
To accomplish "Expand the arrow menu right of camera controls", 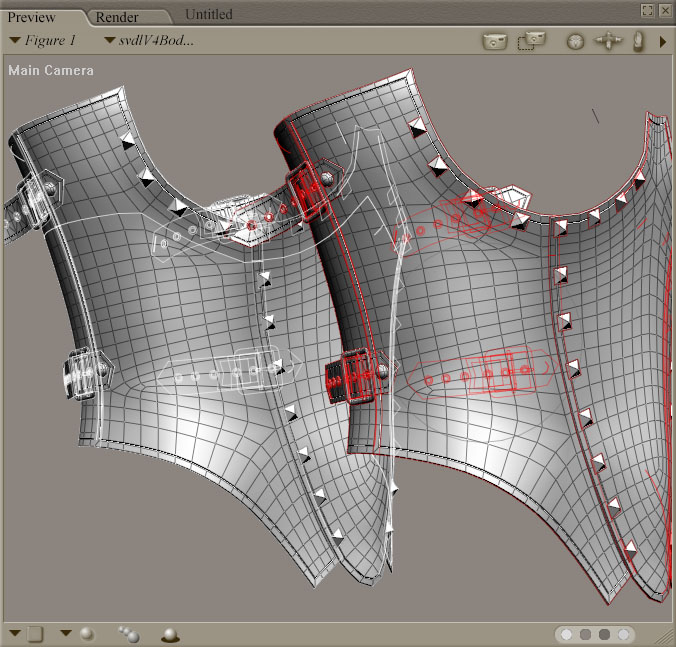I will [662, 42].
